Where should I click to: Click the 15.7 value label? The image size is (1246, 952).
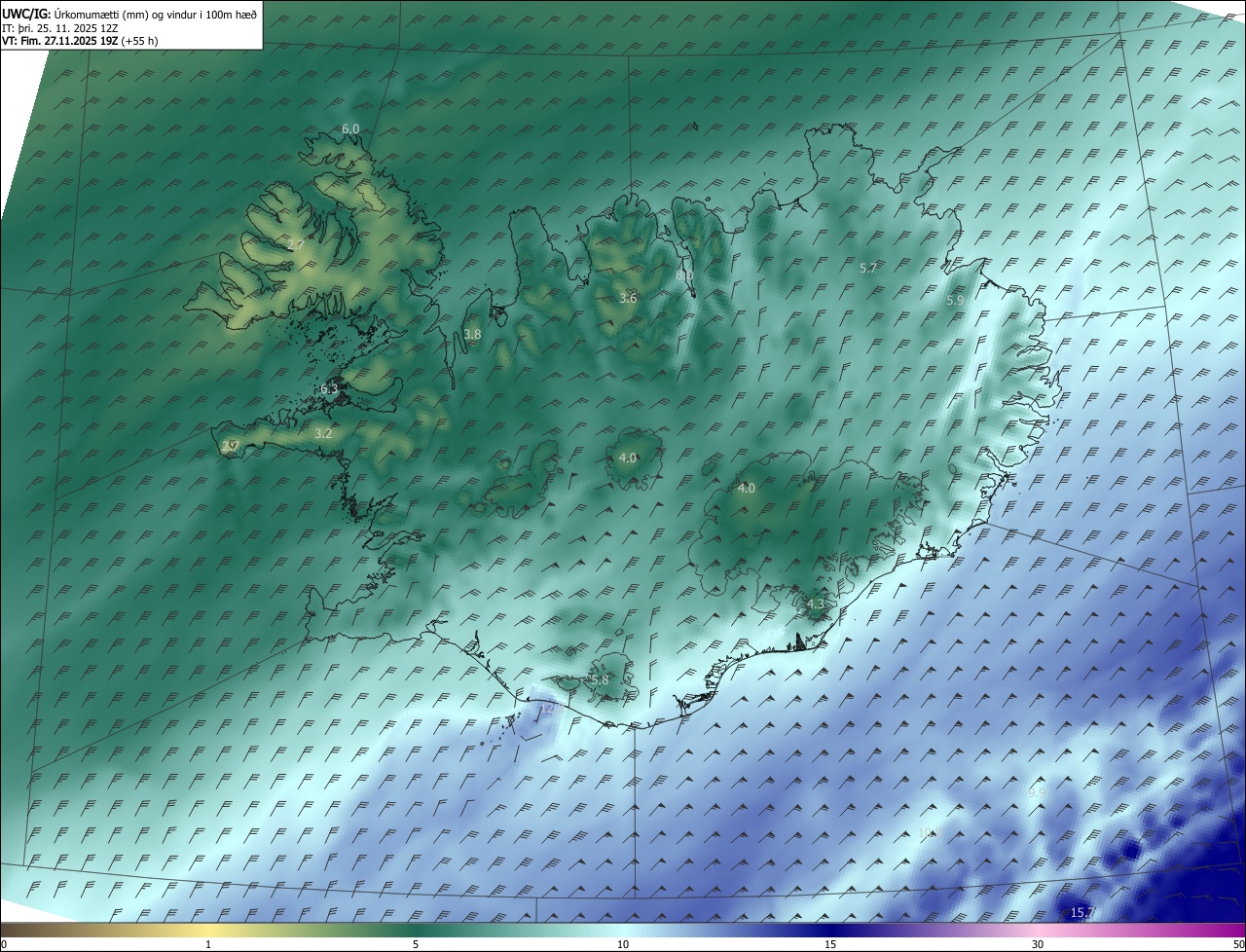click(x=1081, y=912)
